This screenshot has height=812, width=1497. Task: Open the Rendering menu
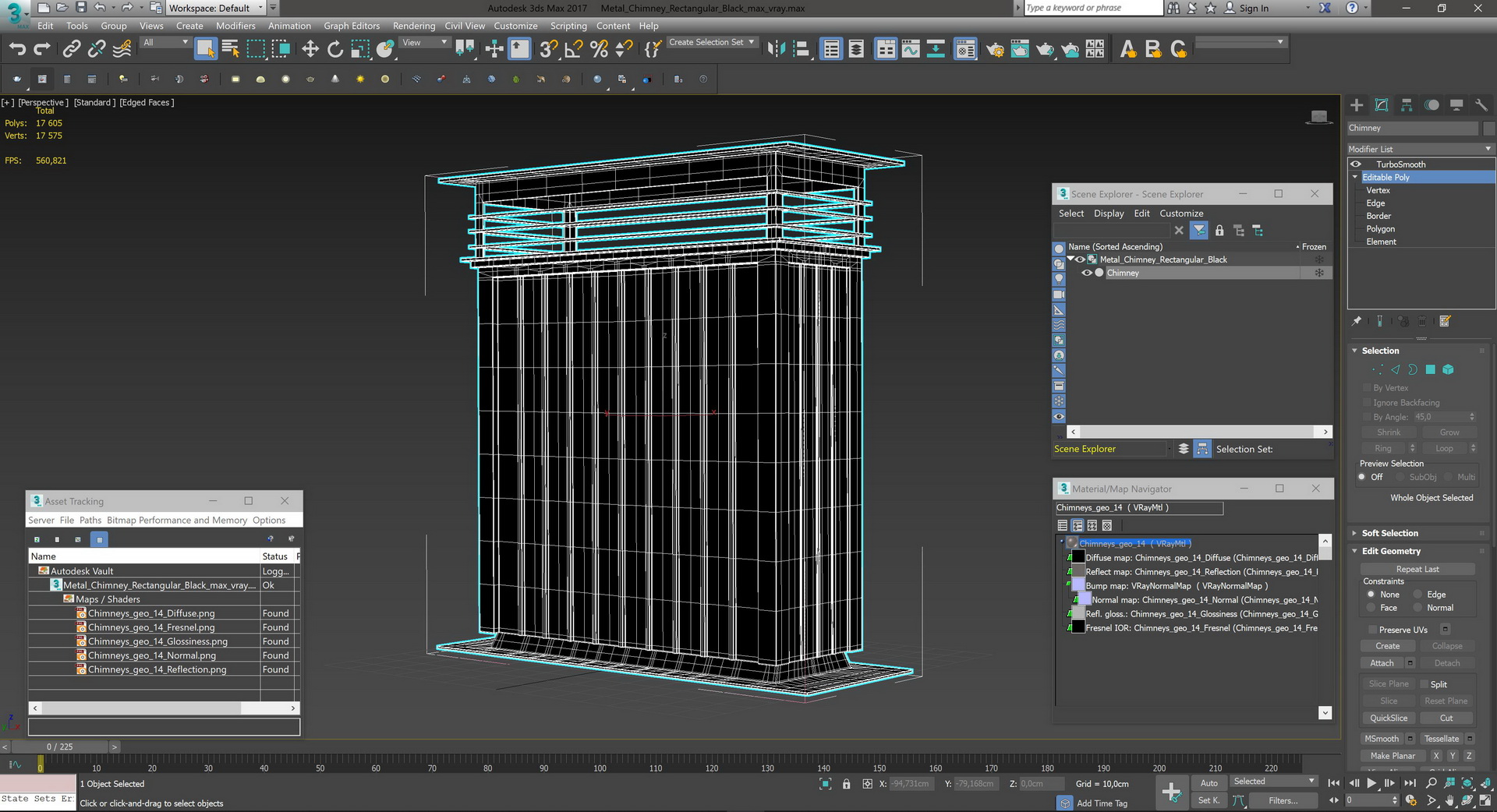413,26
